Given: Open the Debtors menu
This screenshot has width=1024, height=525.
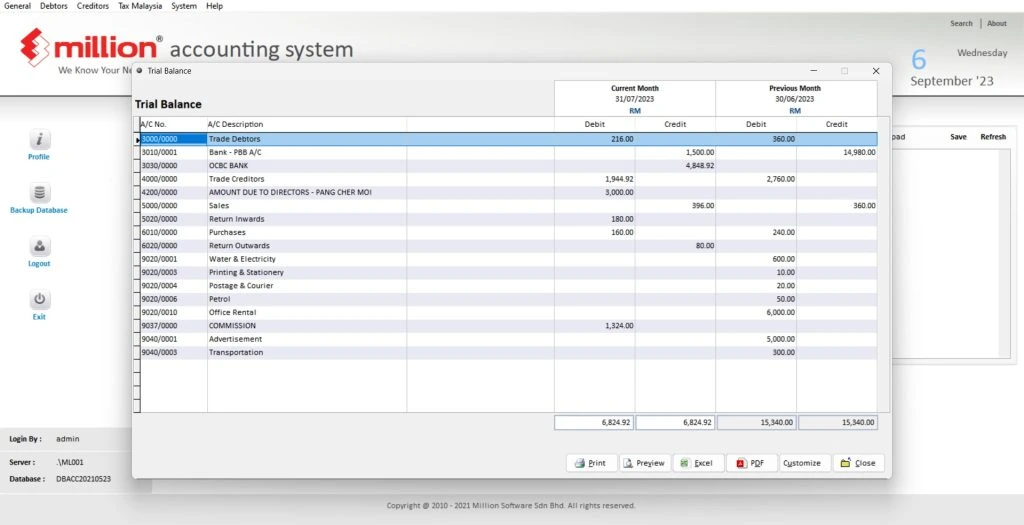Looking at the screenshot, I should [54, 6].
